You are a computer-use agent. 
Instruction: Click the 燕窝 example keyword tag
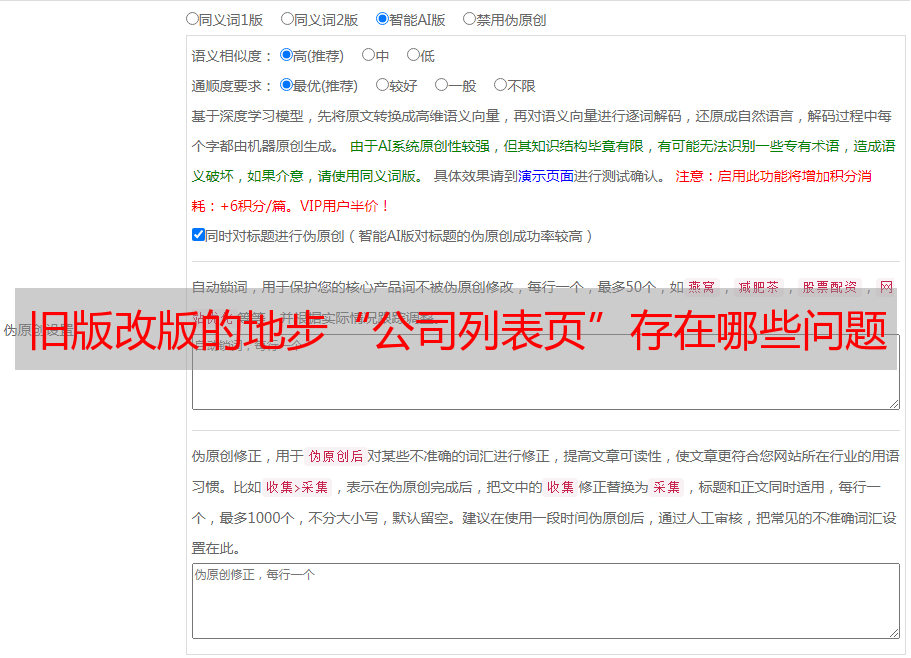701,287
